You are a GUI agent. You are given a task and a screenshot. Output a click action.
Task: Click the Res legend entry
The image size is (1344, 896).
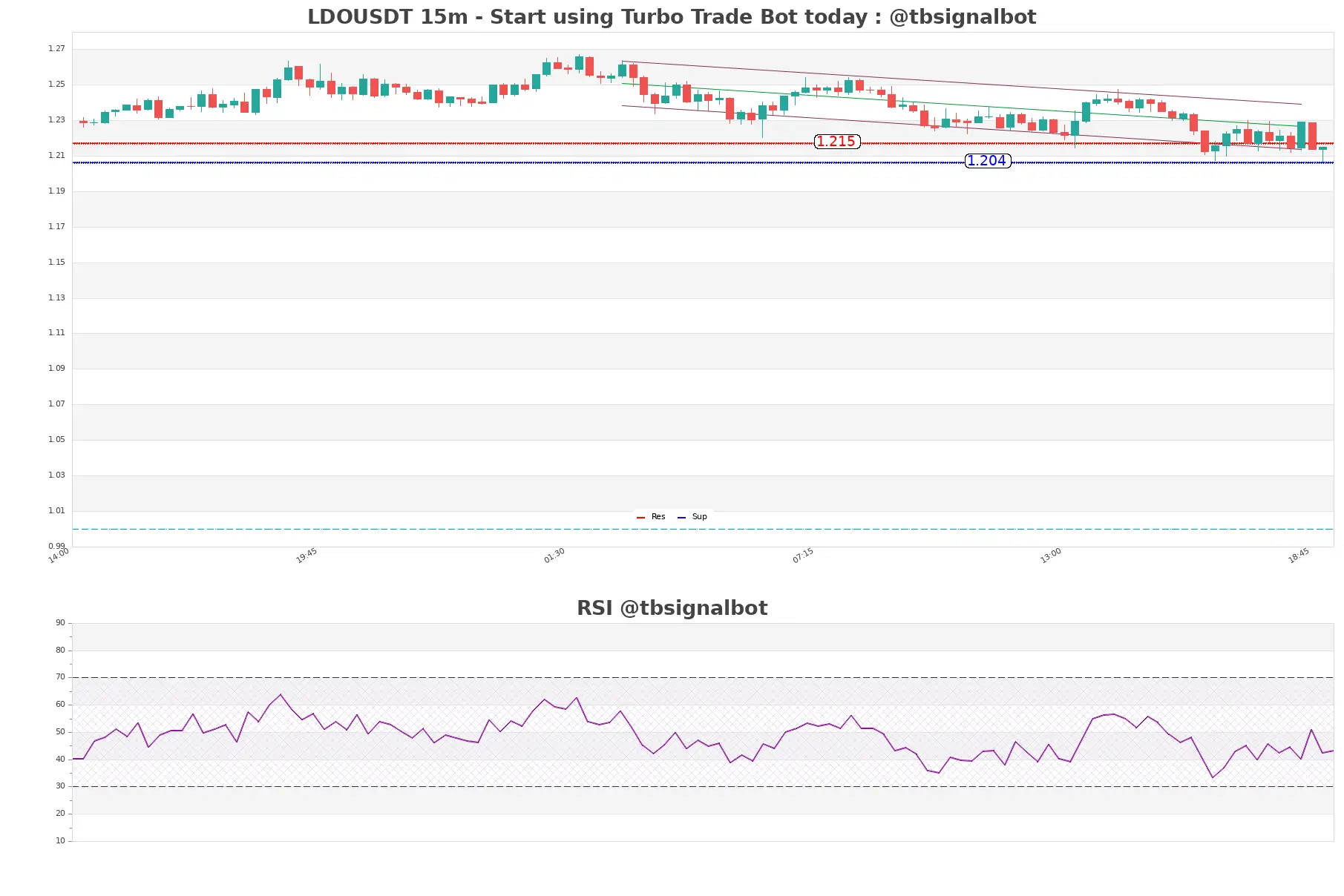(651, 517)
